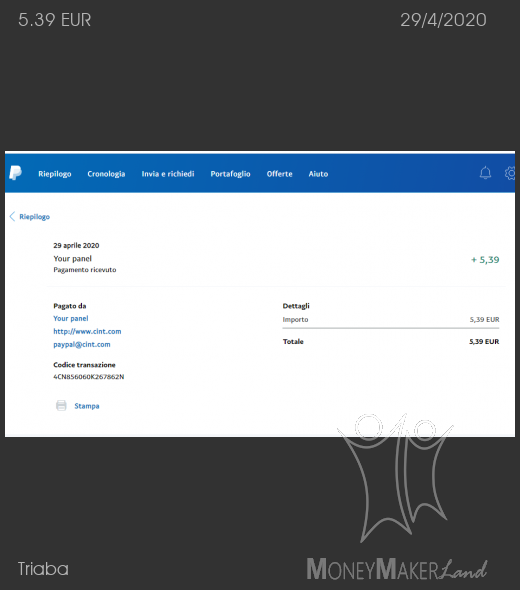Viewport: 520px width, 590px height.
Task: Open the settings gear icon
Action: [510, 173]
